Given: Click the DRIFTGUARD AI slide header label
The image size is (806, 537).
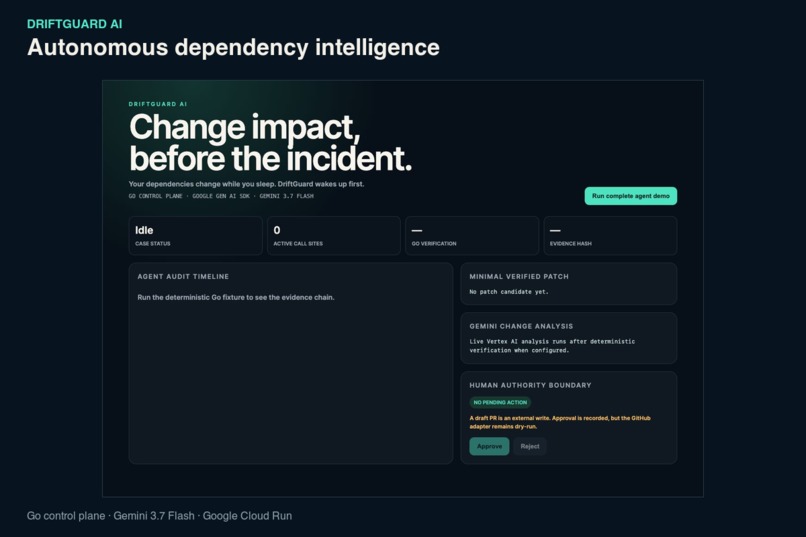Looking at the screenshot, I should (x=75, y=24).
